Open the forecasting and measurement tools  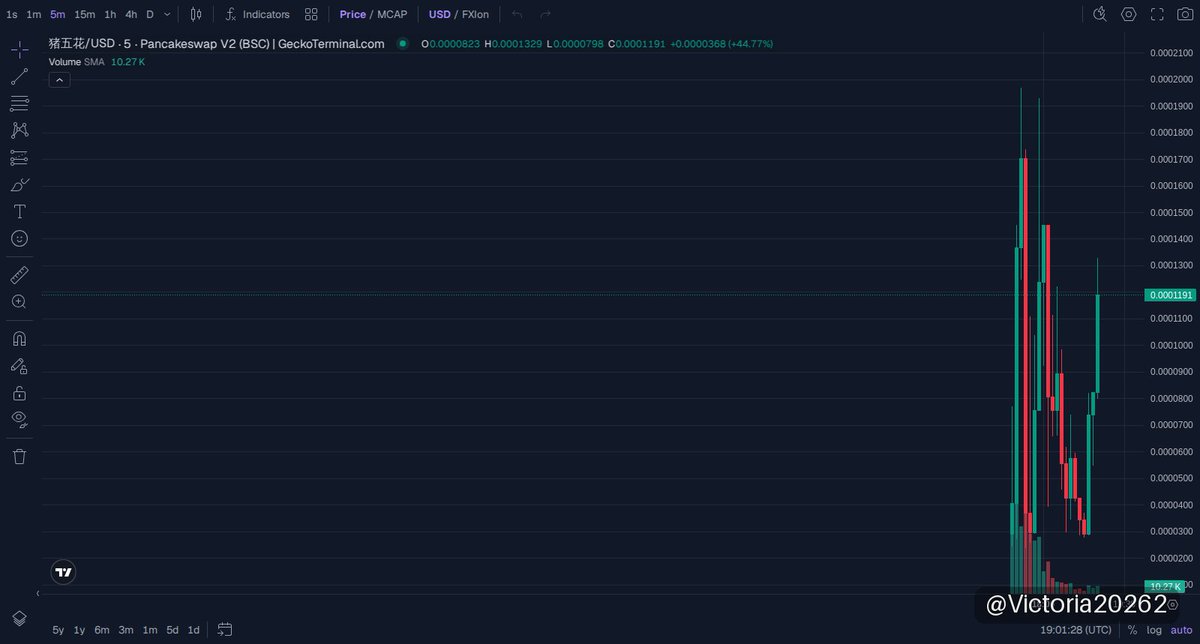click(x=19, y=157)
